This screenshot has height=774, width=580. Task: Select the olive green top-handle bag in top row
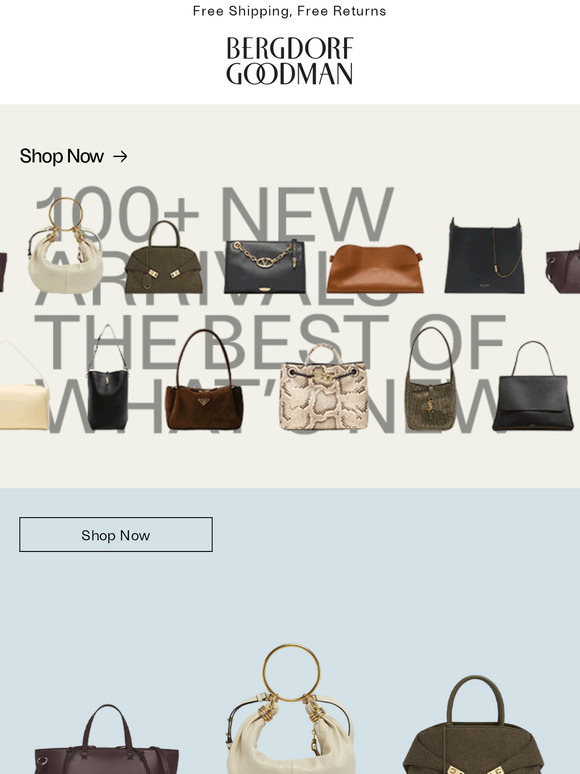[164, 257]
